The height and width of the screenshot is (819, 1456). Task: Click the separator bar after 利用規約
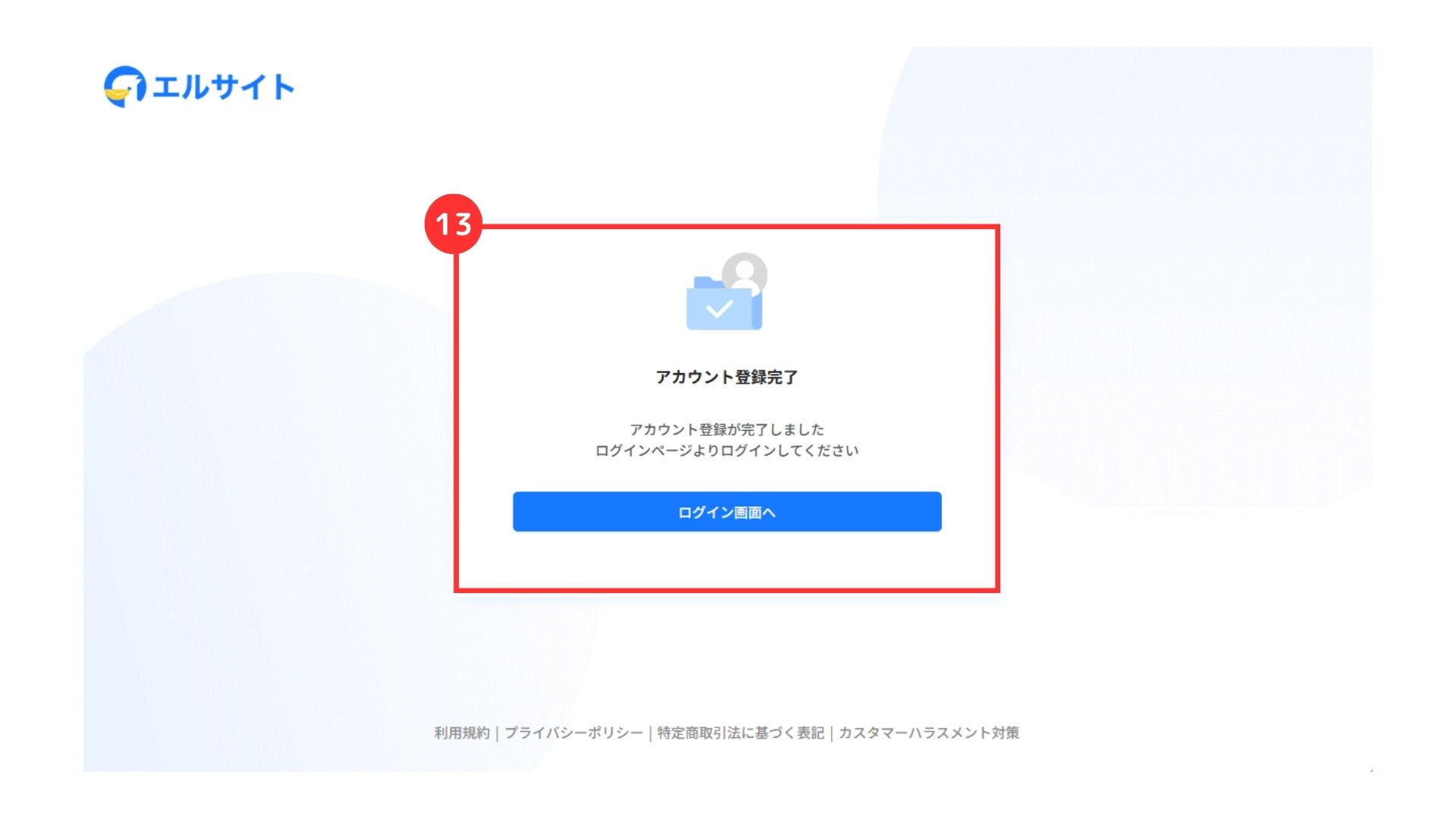point(497,733)
